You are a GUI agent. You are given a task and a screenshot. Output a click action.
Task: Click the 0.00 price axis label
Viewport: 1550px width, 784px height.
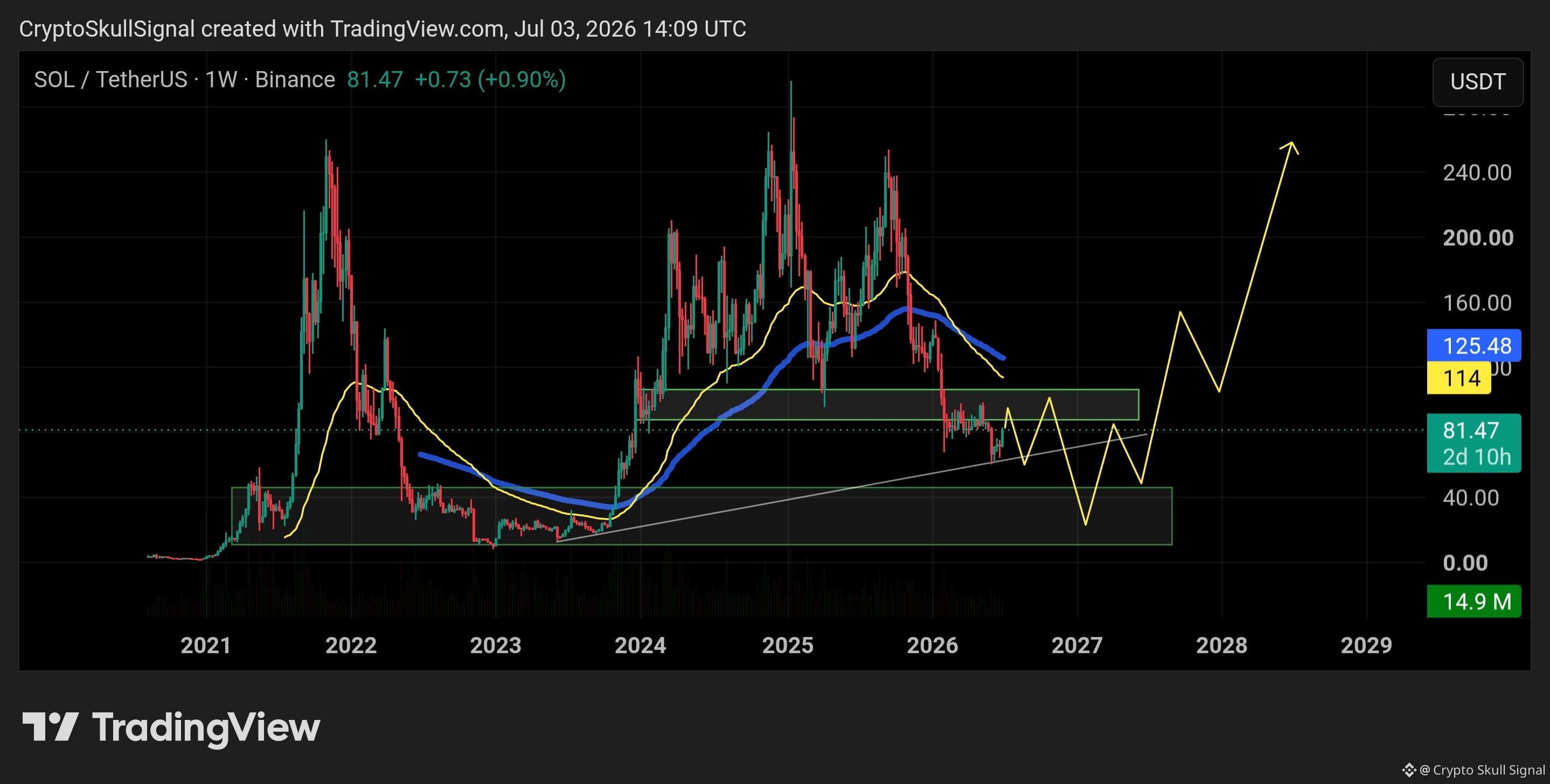[x=1465, y=563]
